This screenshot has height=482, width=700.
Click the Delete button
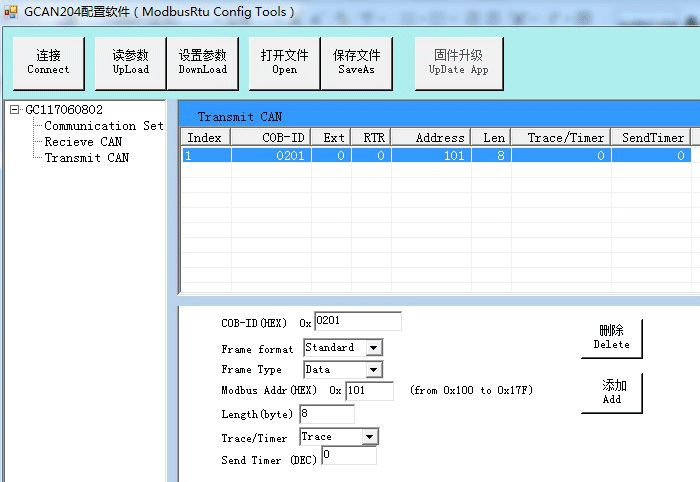point(611,338)
